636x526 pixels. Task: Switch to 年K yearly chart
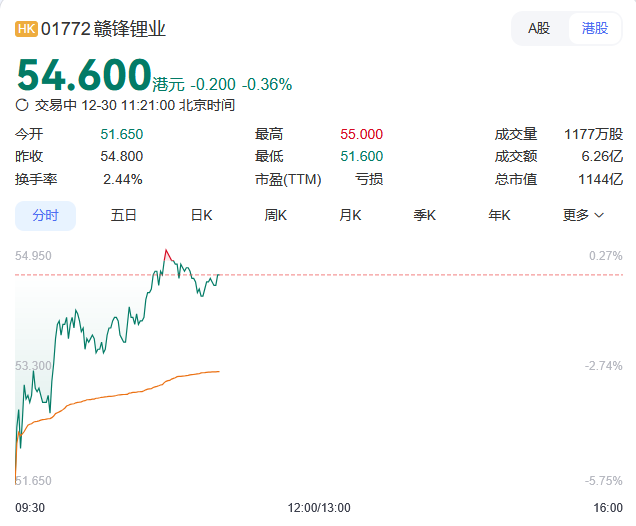point(499,215)
